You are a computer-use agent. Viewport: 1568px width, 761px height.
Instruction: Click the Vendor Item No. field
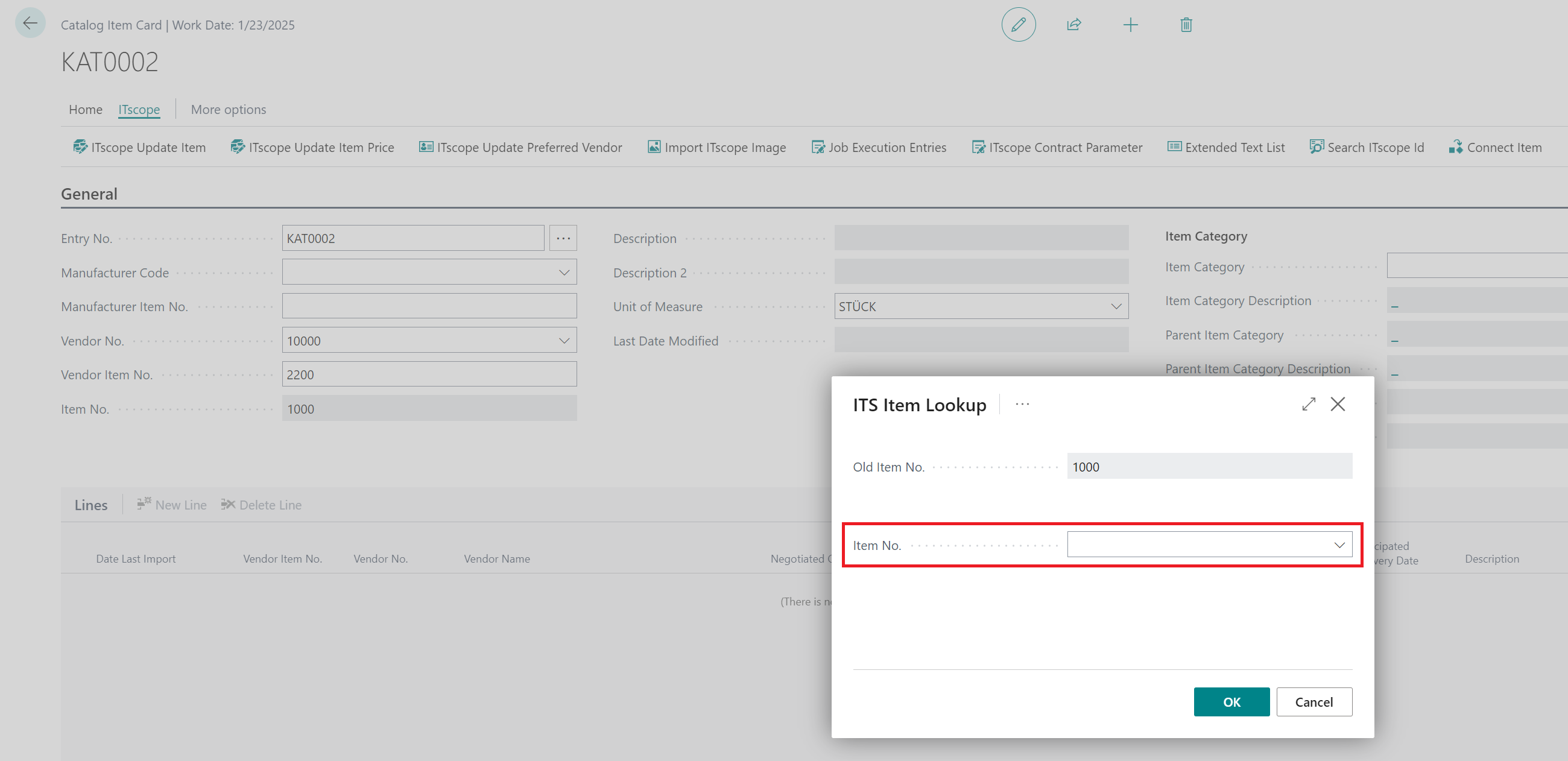point(429,374)
